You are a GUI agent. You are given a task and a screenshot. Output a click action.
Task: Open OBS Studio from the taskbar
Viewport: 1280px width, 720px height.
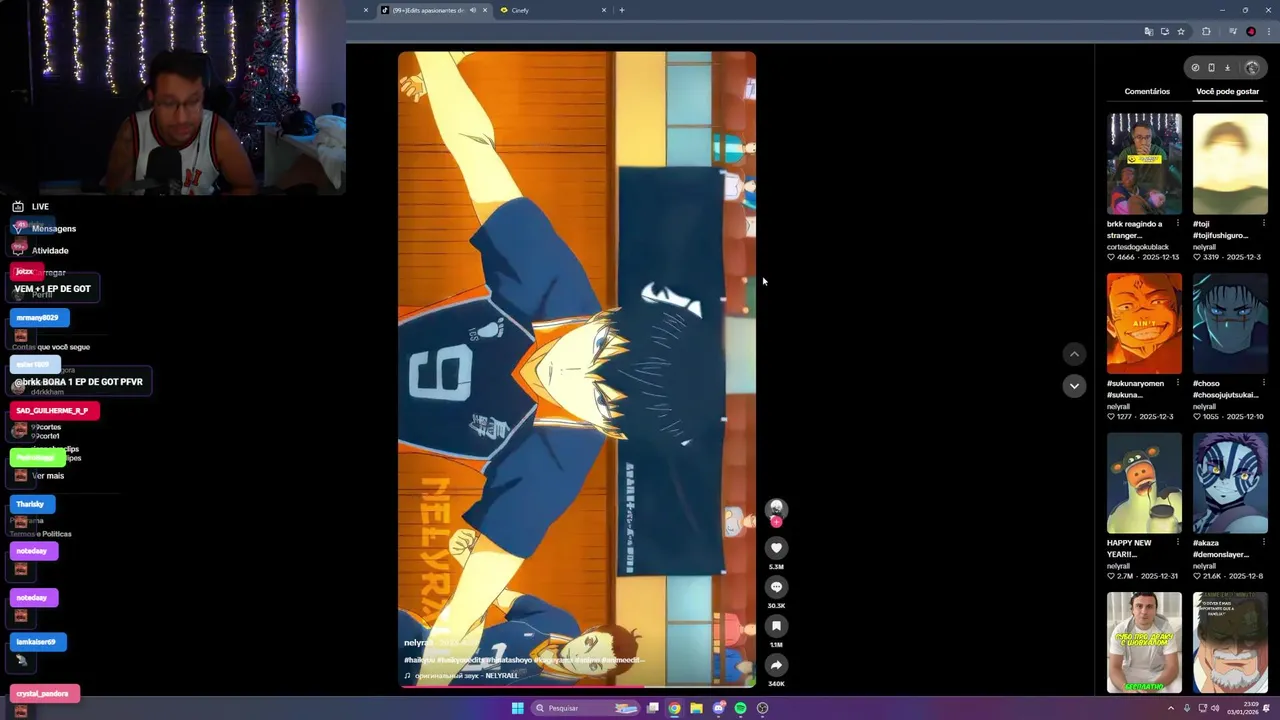[x=763, y=708]
